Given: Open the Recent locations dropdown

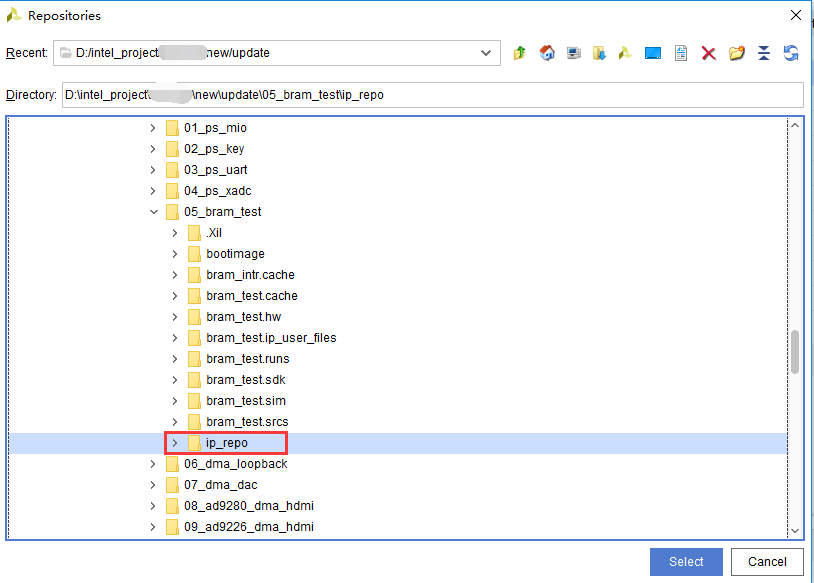Looking at the screenshot, I should (x=486, y=53).
